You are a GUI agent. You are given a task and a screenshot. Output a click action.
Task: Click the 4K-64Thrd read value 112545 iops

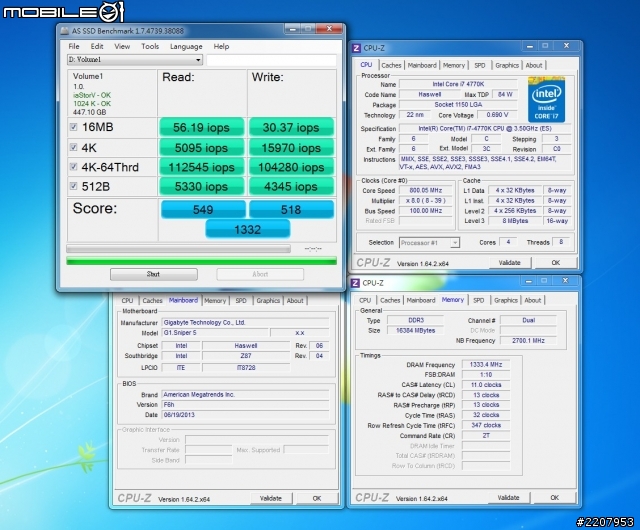coord(202,167)
